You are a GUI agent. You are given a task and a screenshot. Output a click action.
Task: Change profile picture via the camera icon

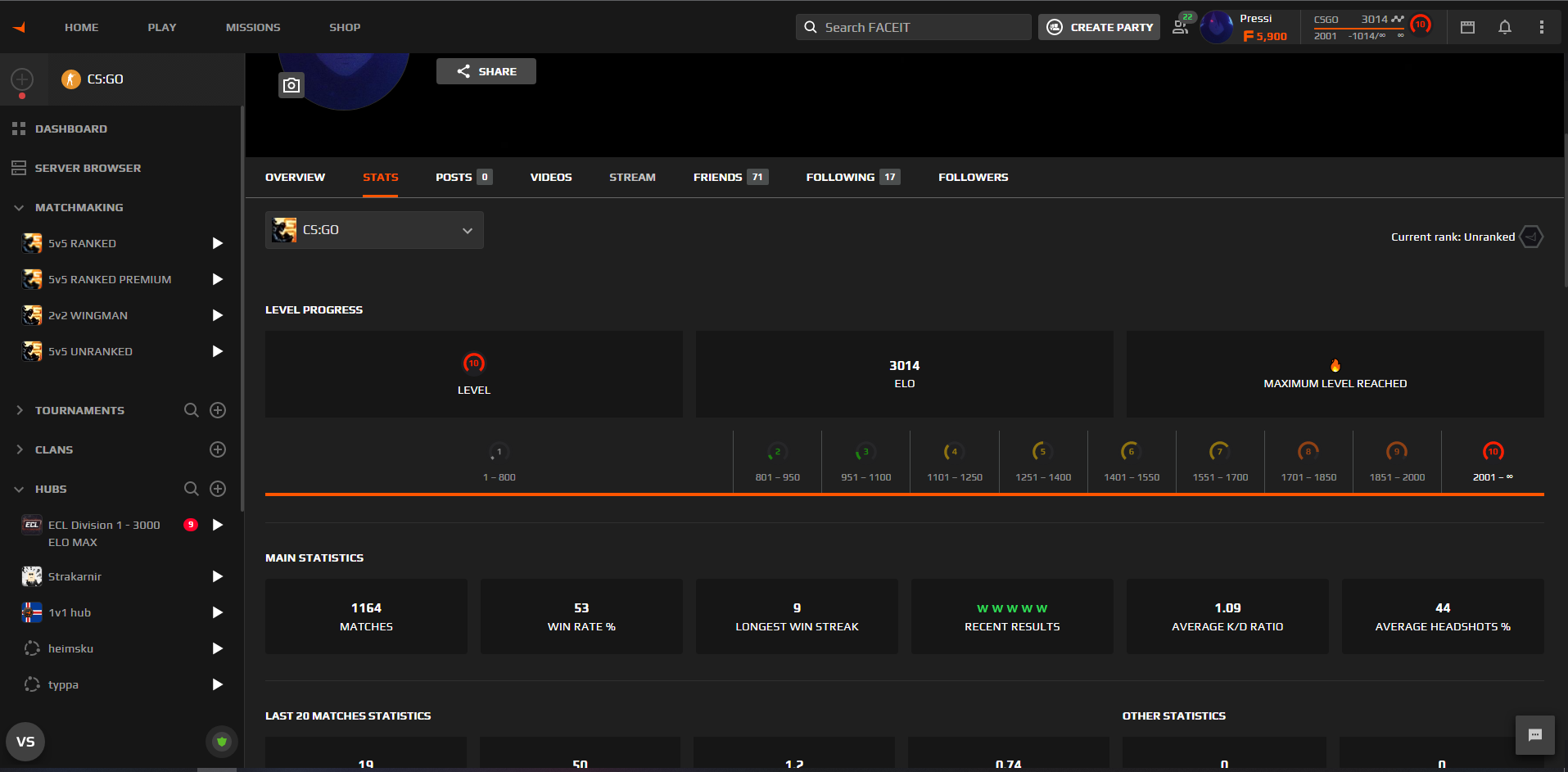pyautogui.click(x=291, y=85)
